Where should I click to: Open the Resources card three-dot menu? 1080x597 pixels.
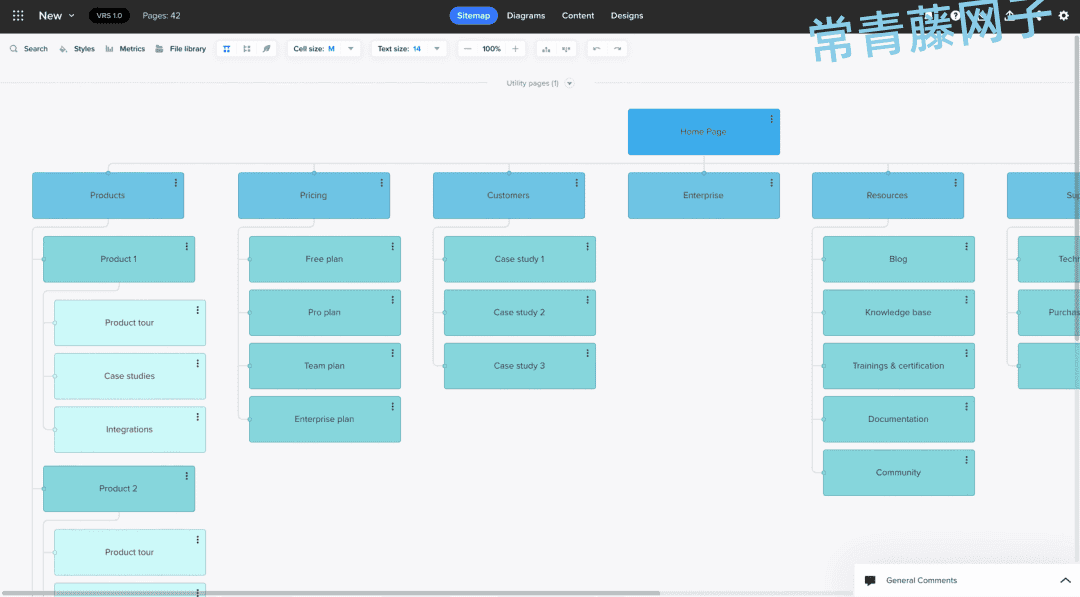pyautogui.click(x=955, y=183)
